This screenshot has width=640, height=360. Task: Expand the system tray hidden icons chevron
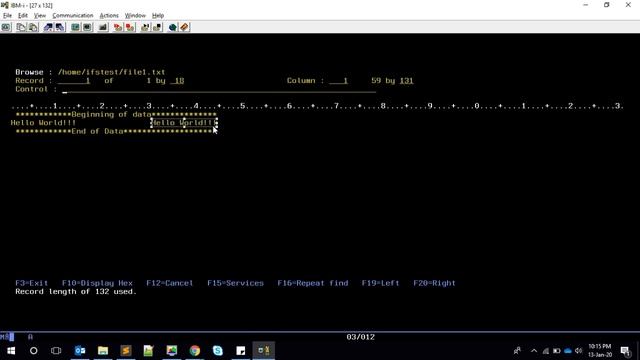[x=533, y=351]
